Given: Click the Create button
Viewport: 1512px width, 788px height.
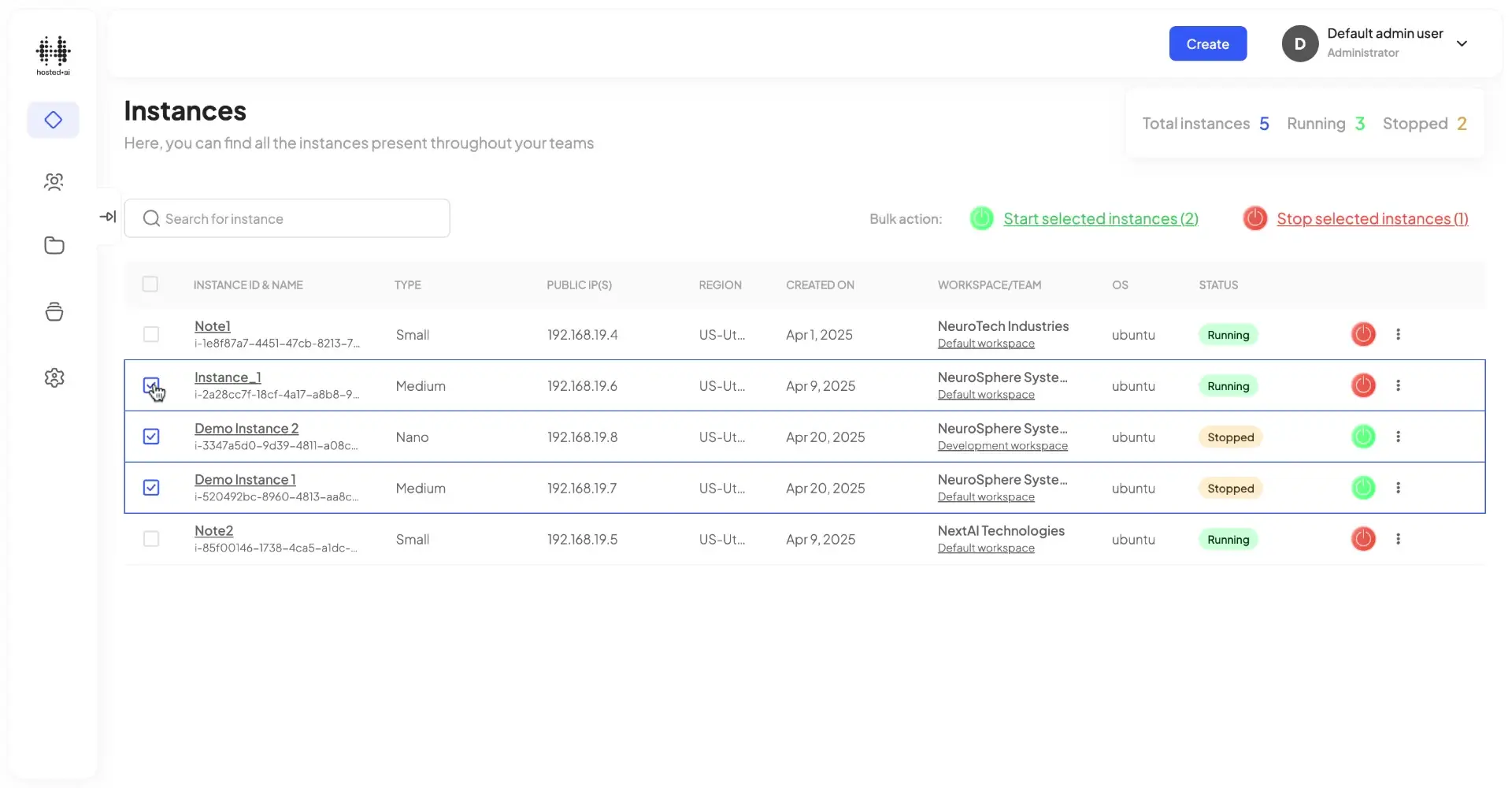Looking at the screenshot, I should [x=1207, y=43].
